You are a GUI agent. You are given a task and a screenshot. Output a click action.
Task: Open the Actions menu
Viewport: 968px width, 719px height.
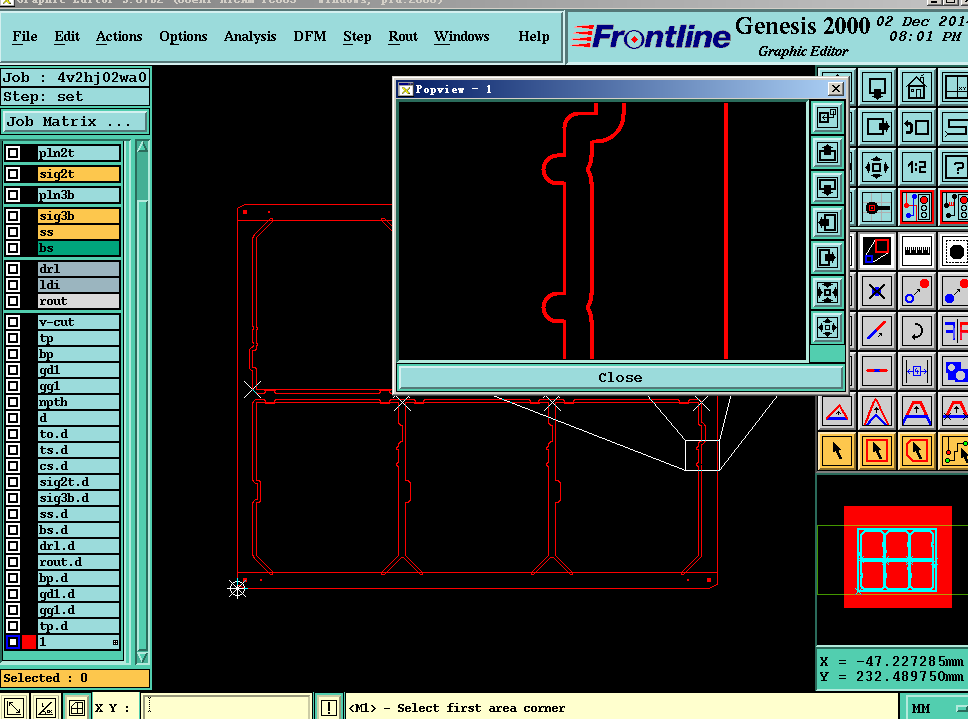point(119,36)
